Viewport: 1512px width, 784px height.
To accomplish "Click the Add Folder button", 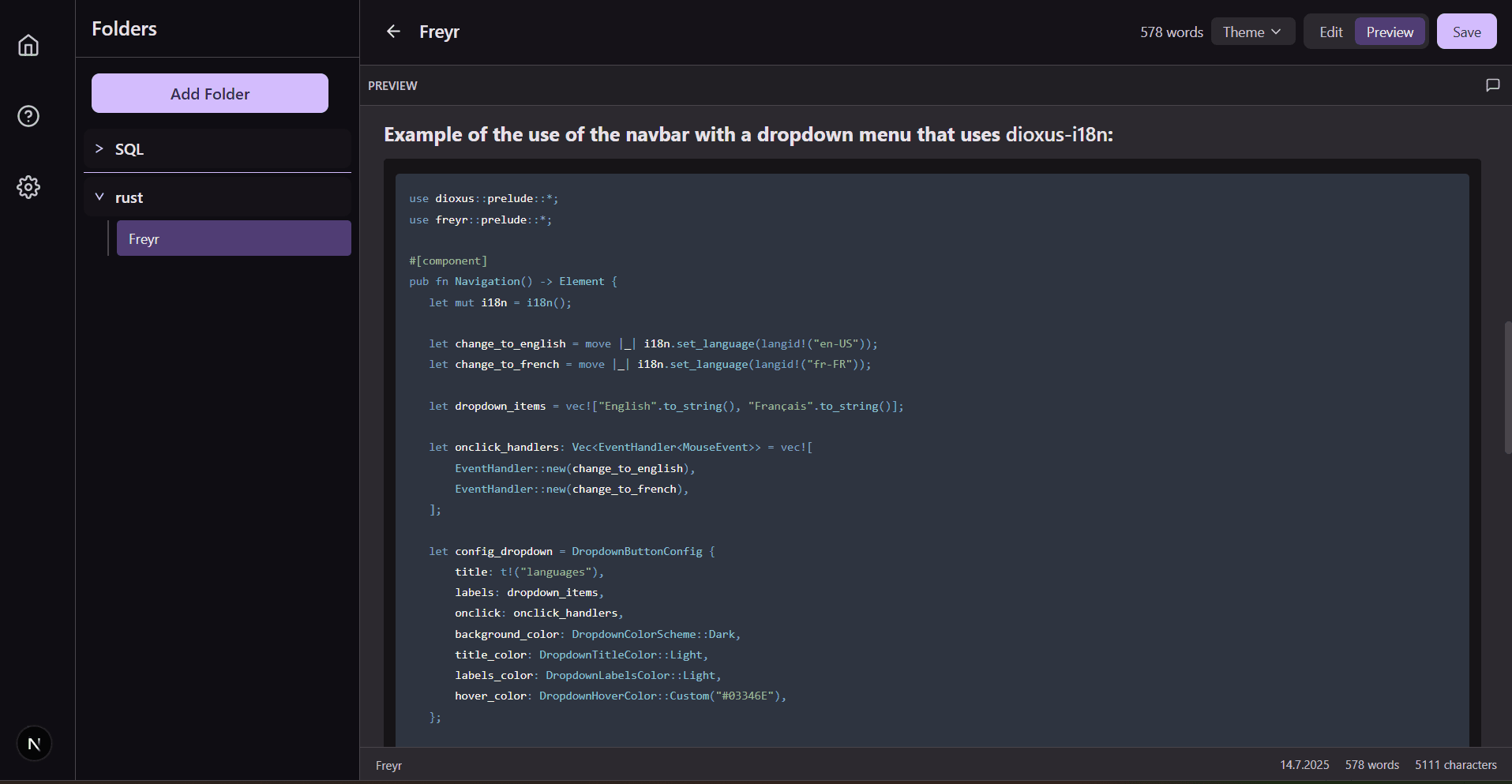I will click(x=210, y=93).
